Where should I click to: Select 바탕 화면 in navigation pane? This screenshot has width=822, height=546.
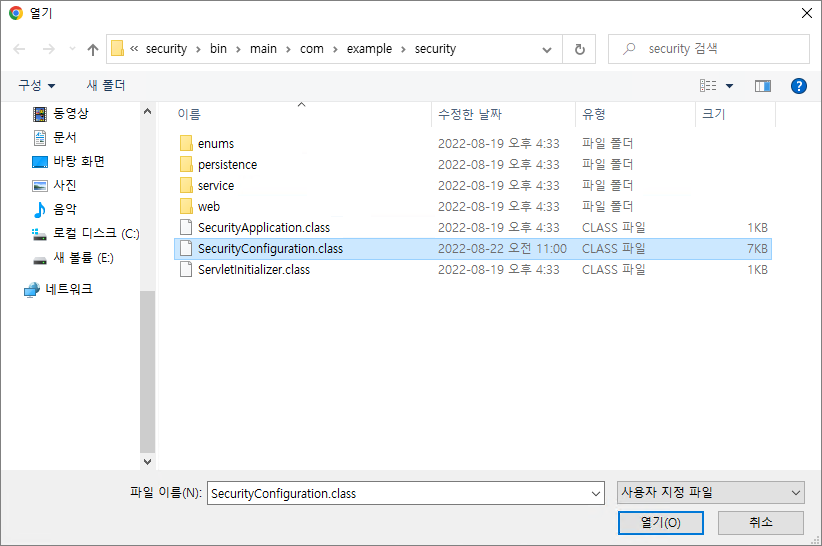point(79,161)
